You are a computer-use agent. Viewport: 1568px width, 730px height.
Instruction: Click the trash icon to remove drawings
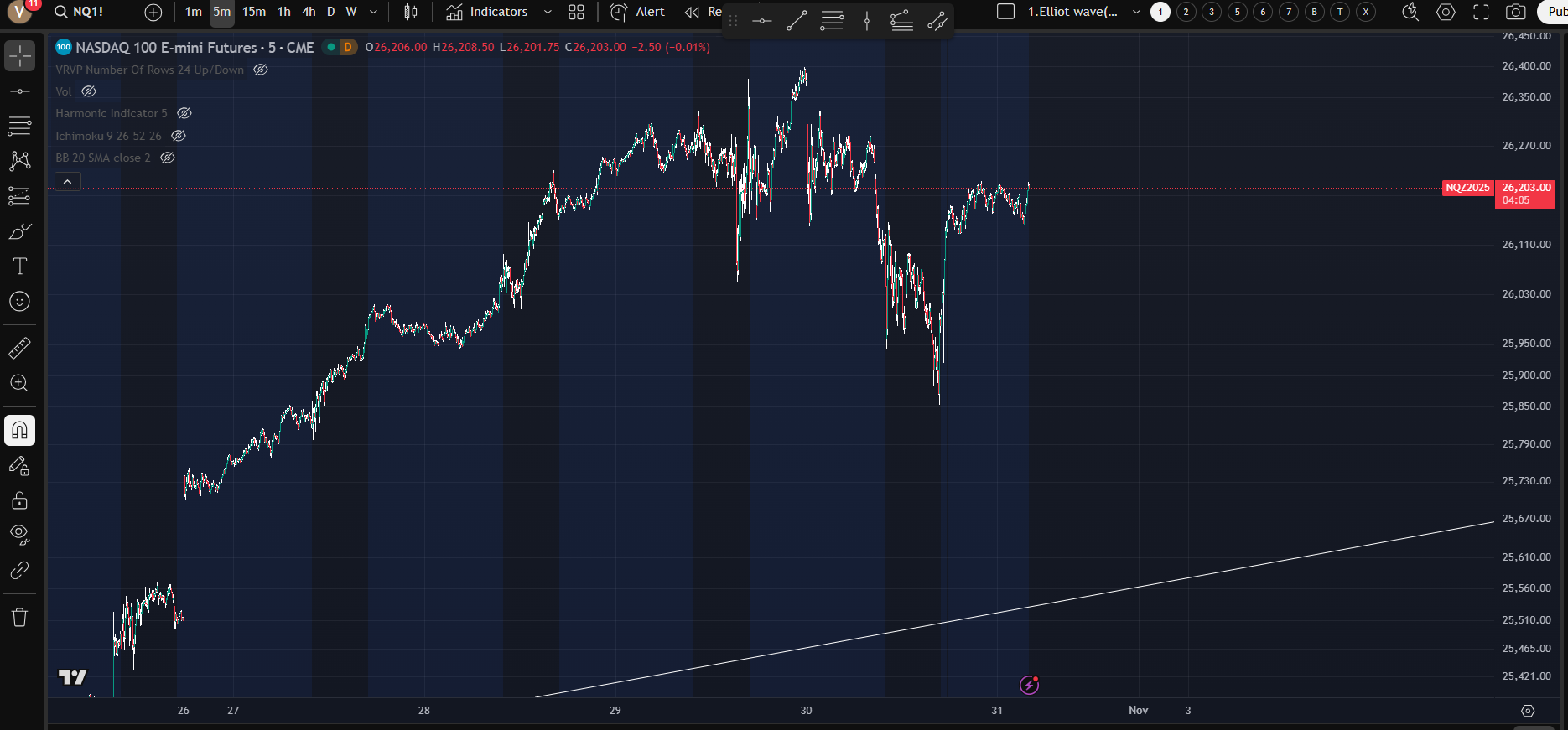click(19, 618)
